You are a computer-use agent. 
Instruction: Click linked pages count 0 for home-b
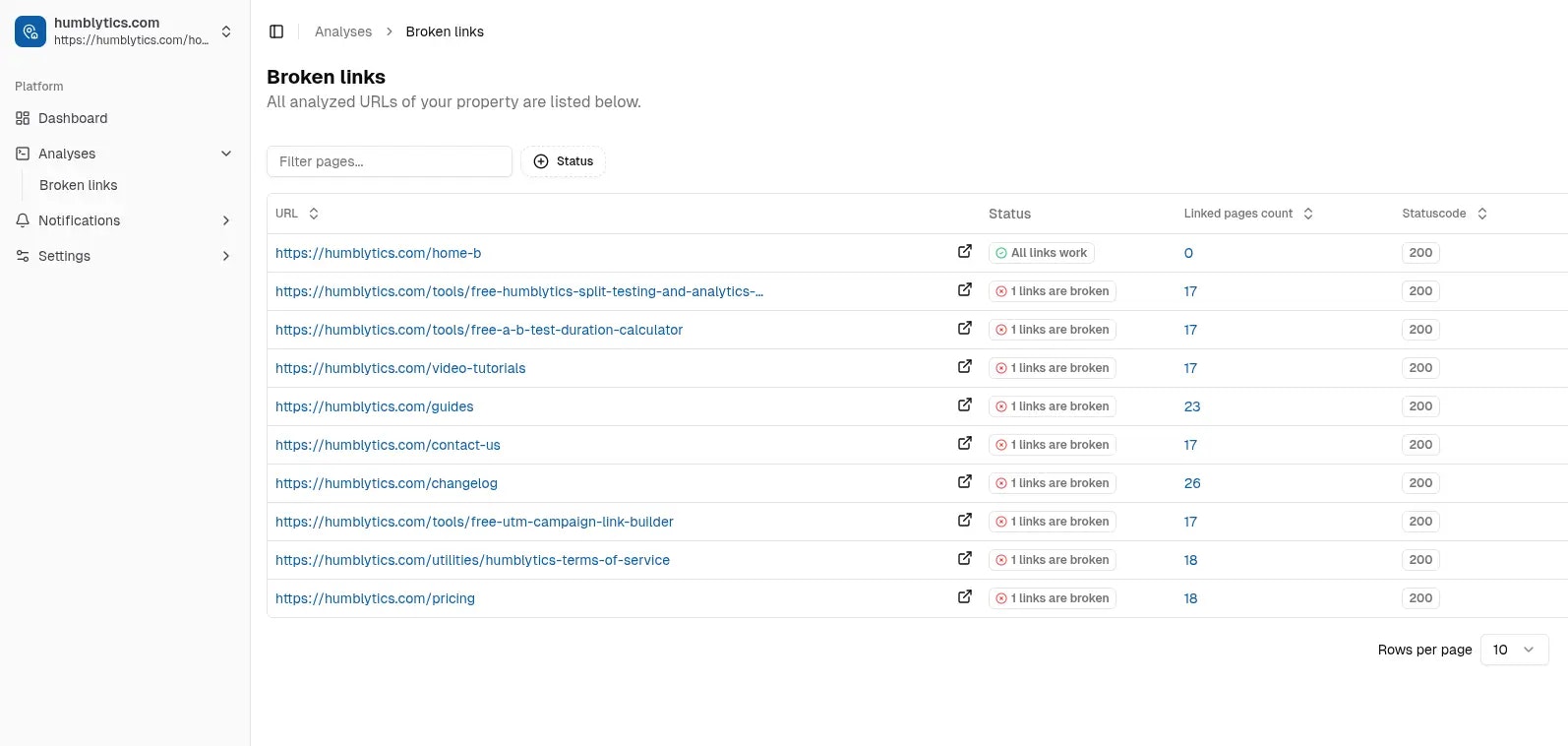(1188, 253)
